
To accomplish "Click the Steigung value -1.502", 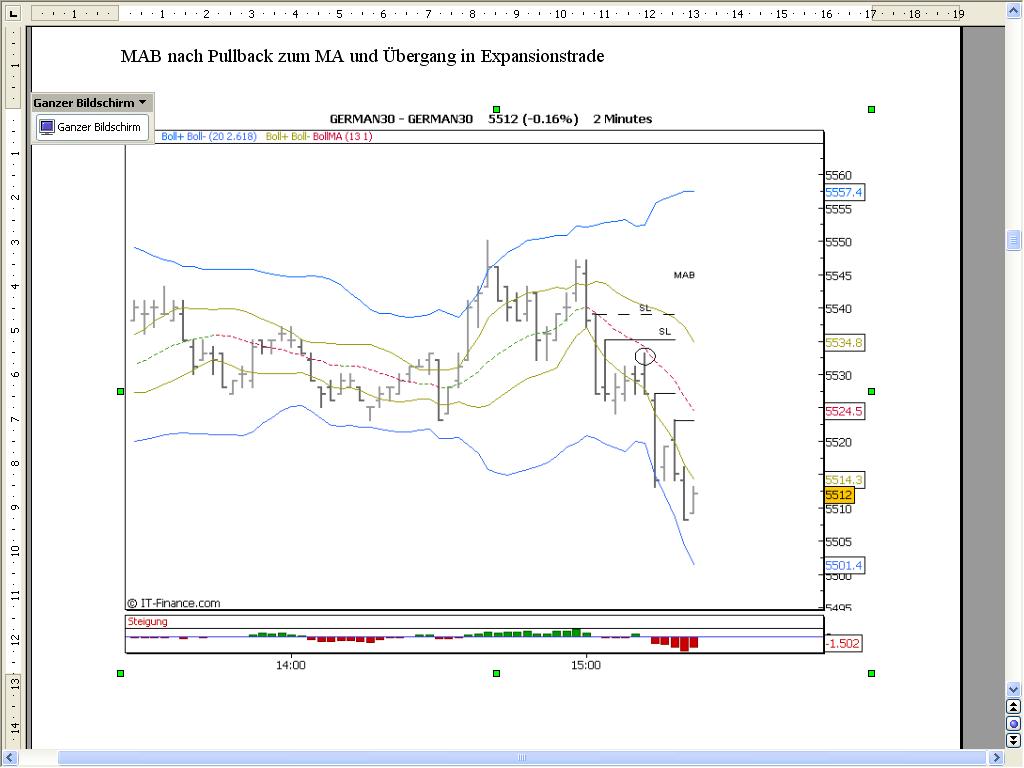I will tap(842, 643).
